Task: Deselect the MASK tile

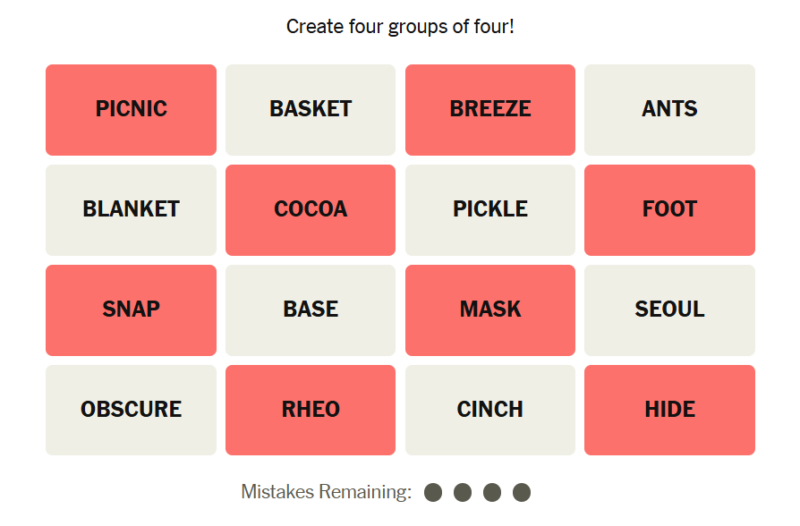Action: click(490, 310)
